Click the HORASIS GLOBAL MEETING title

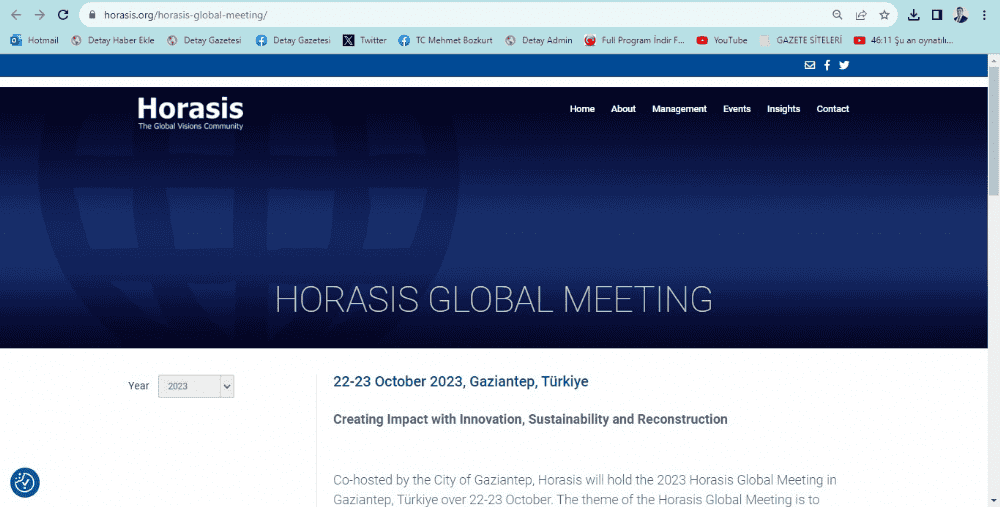[x=494, y=299]
